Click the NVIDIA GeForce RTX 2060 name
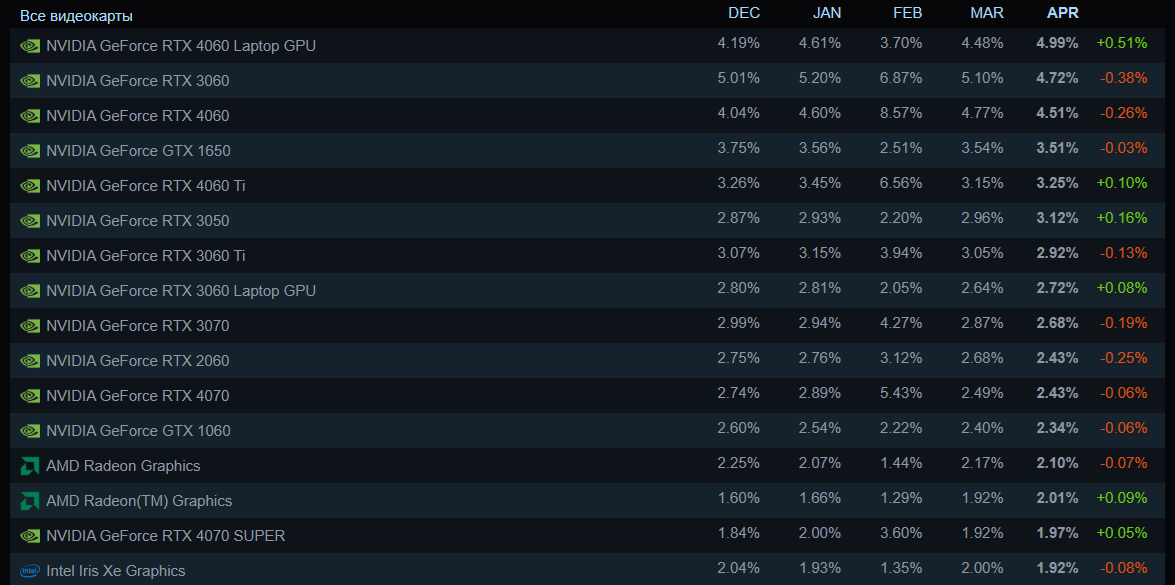The width and height of the screenshot is (1175, 585). click(137, 360)
